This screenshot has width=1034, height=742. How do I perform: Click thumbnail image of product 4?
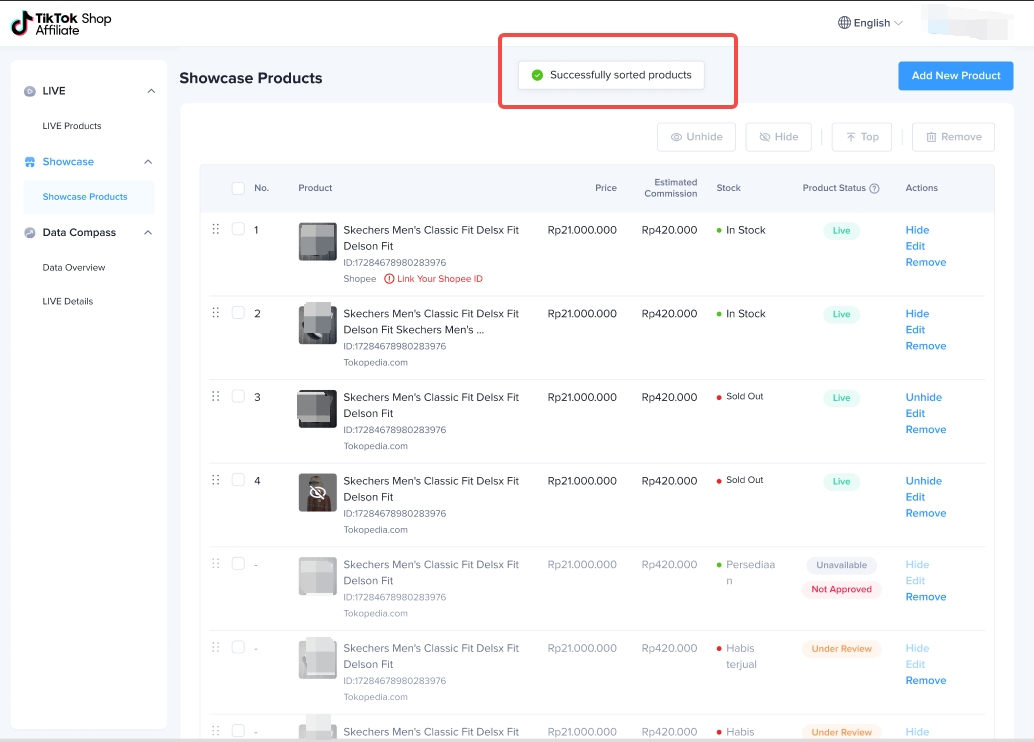click(317, 492)
